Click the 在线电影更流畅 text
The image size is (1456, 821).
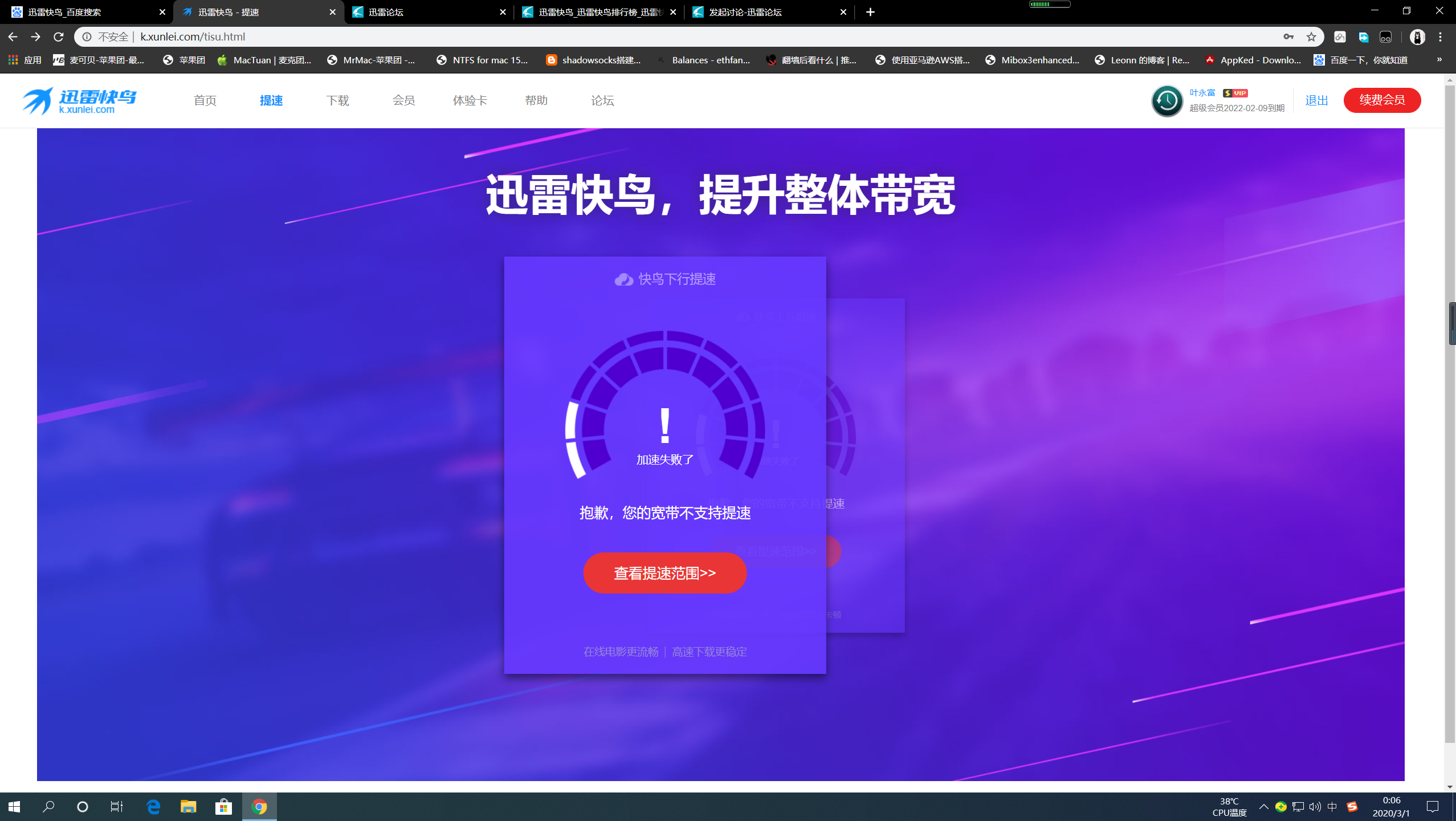click(621, 652)
